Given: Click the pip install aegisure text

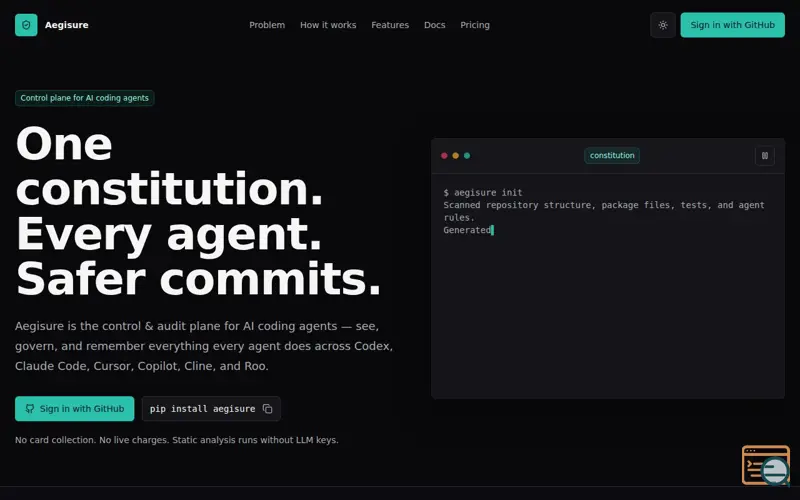Looking at the screenshot, I should click(203, 409).
